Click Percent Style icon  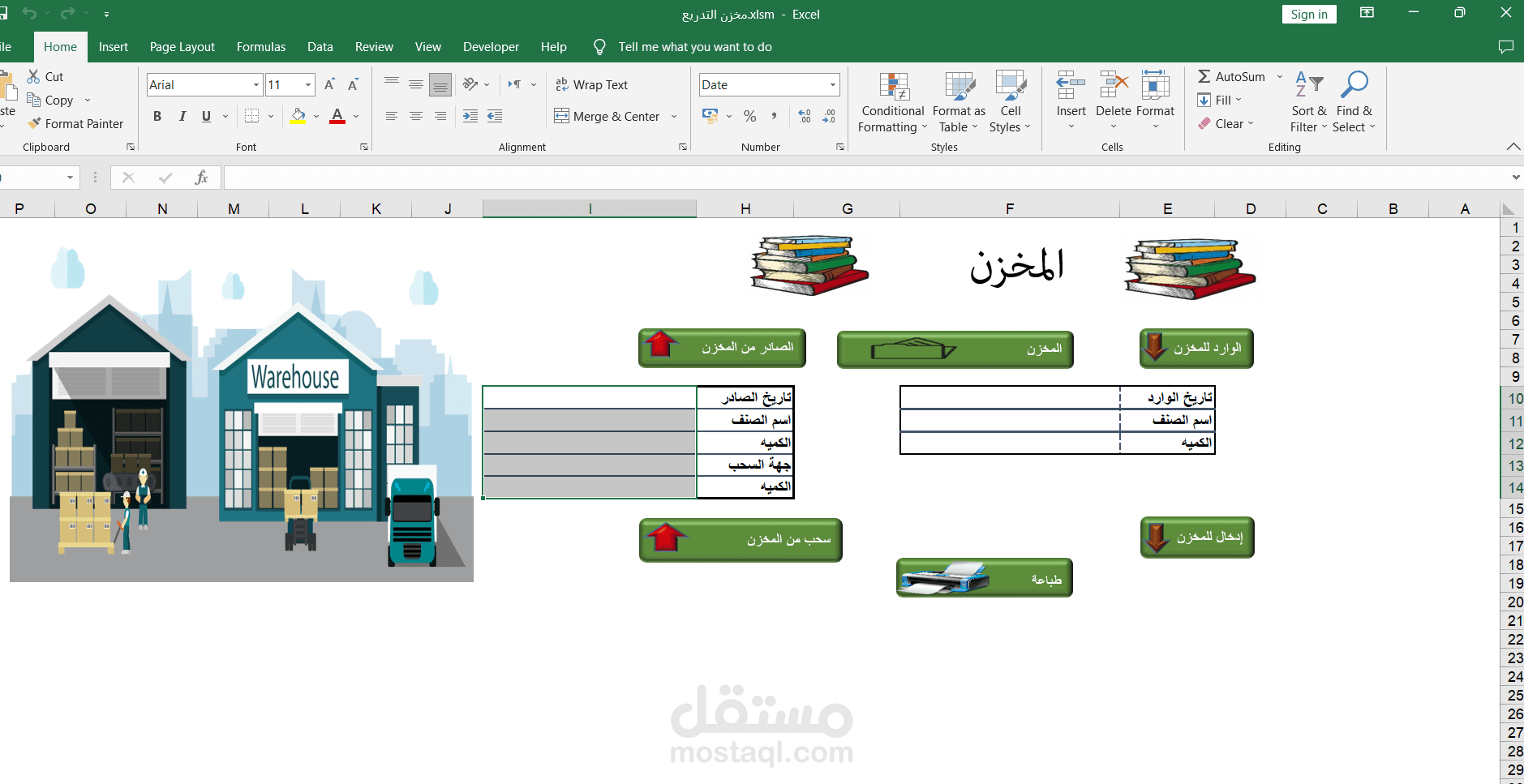750,116
